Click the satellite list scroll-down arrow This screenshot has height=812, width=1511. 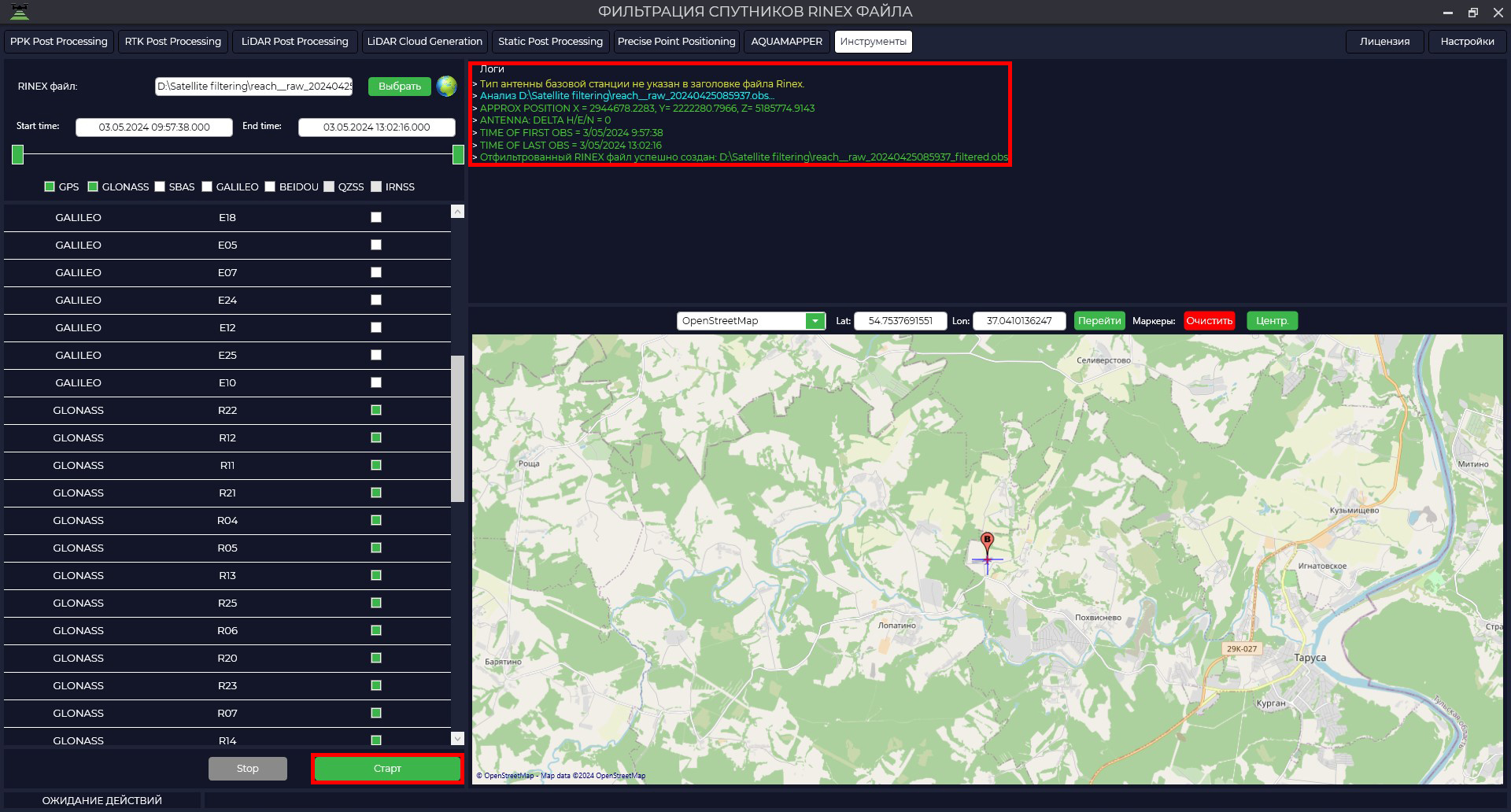[x=457, y=738]
